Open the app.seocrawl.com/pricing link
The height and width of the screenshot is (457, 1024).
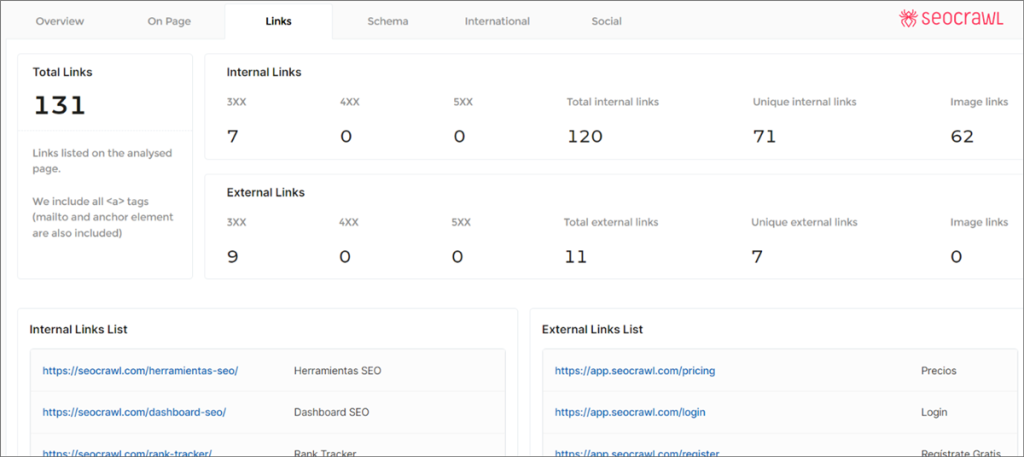tap(635, 370)
